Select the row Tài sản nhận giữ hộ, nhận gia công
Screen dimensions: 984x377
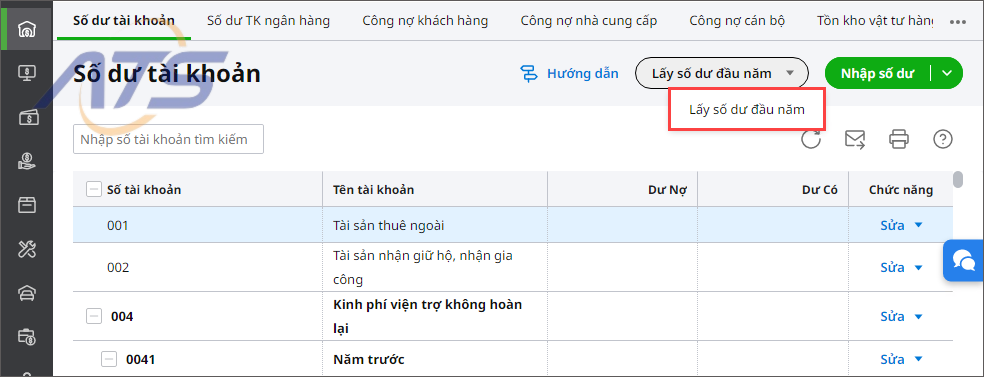(513, 267)
